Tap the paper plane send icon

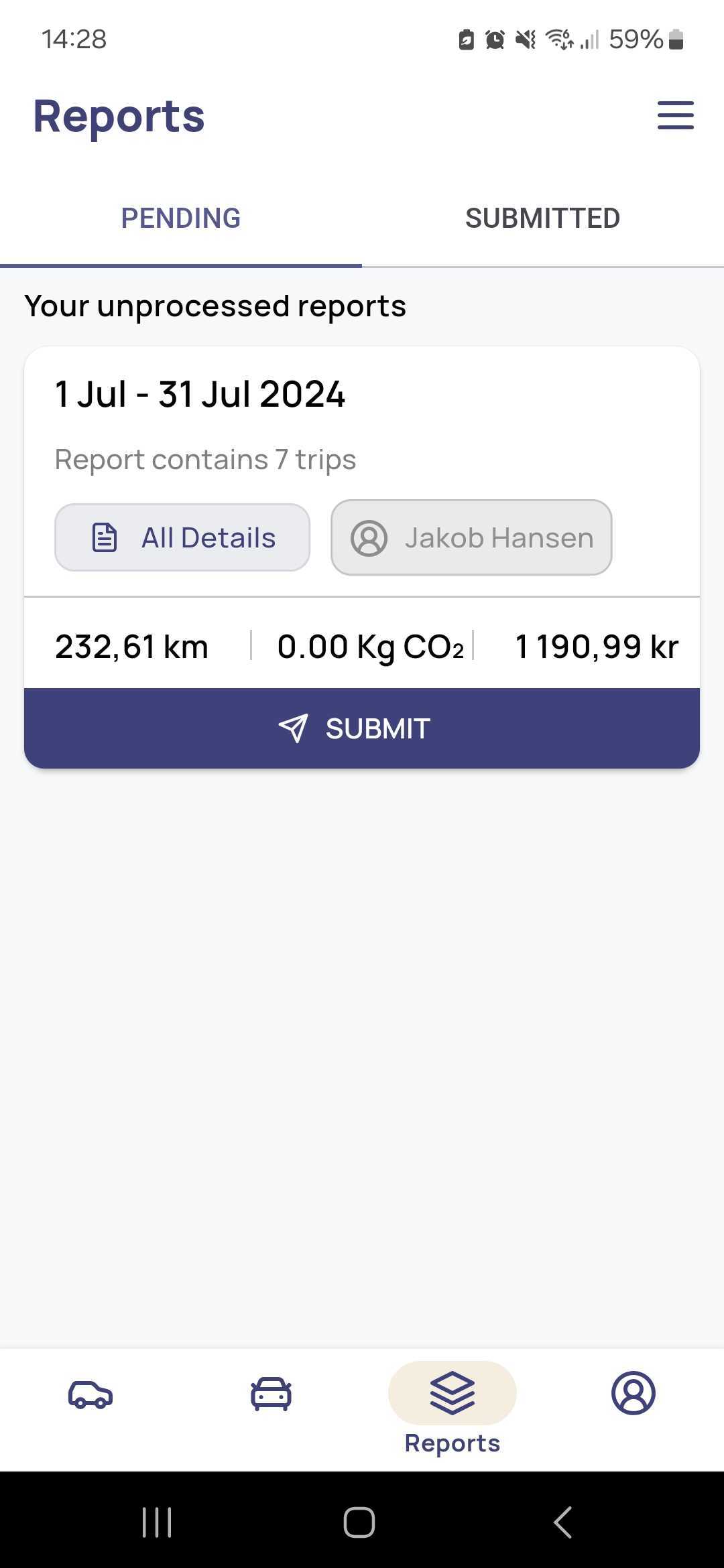(x=293, y=728)
